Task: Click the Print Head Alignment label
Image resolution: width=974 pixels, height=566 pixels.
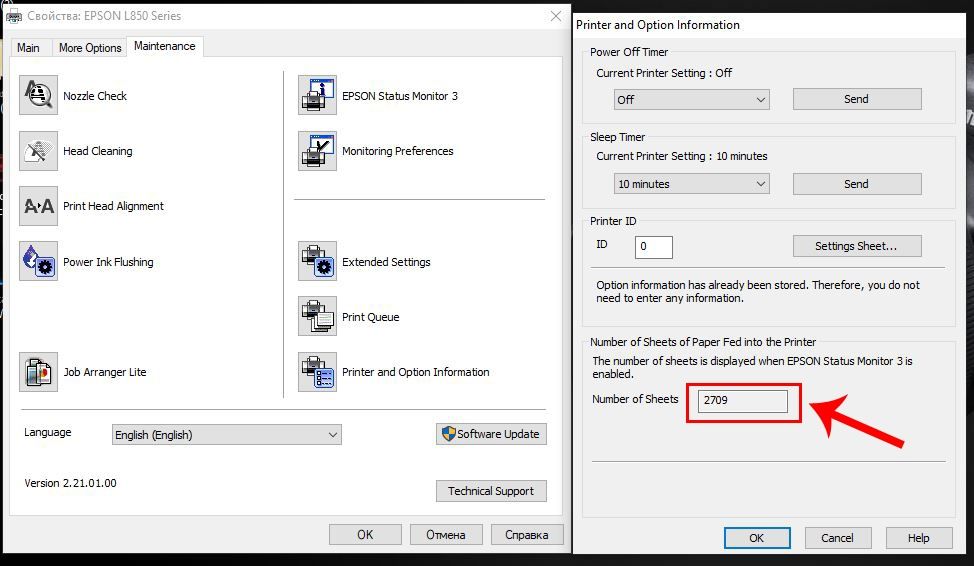Action: tap(113, 206)
